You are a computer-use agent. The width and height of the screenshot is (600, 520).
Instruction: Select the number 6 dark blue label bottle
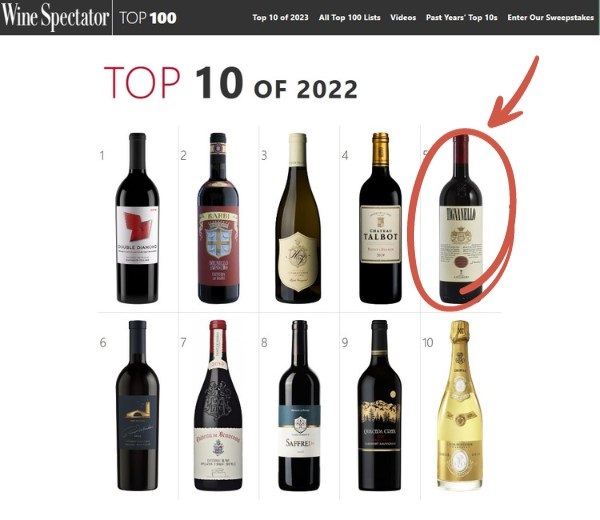click(x=137, y=406)
